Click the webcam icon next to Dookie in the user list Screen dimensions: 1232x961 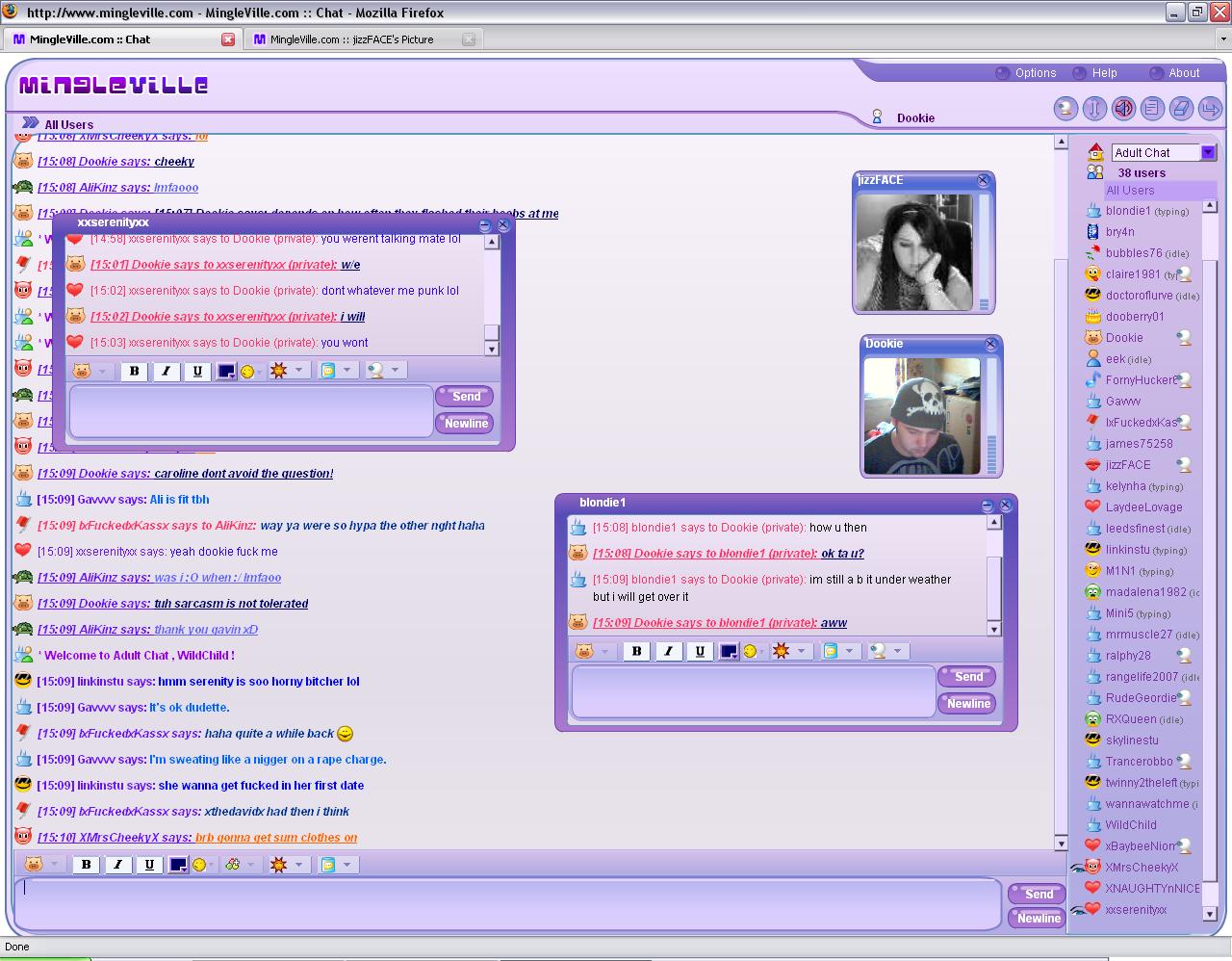[x=1185, y=338]
